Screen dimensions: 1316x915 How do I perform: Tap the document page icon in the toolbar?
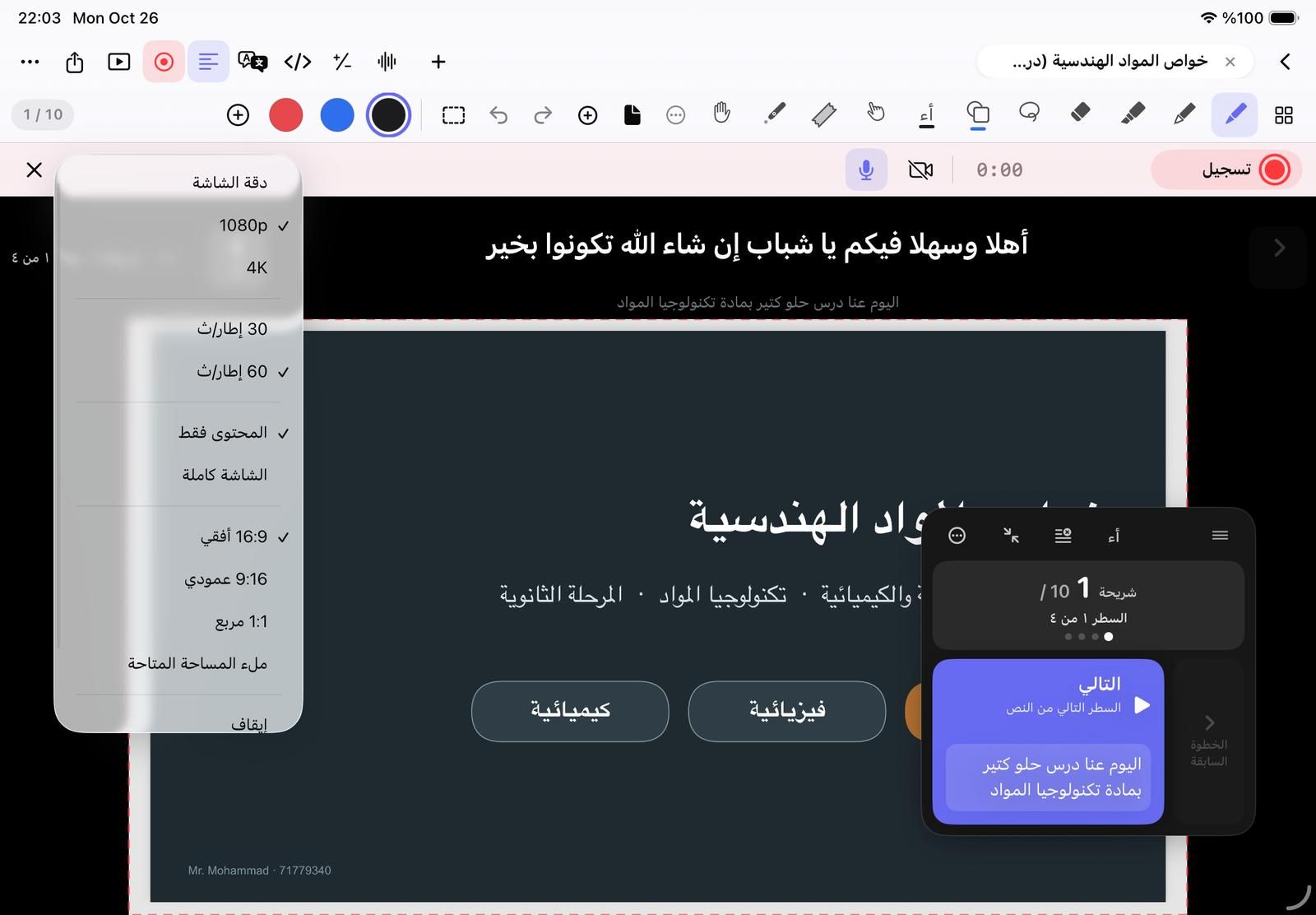pos(633,115)
